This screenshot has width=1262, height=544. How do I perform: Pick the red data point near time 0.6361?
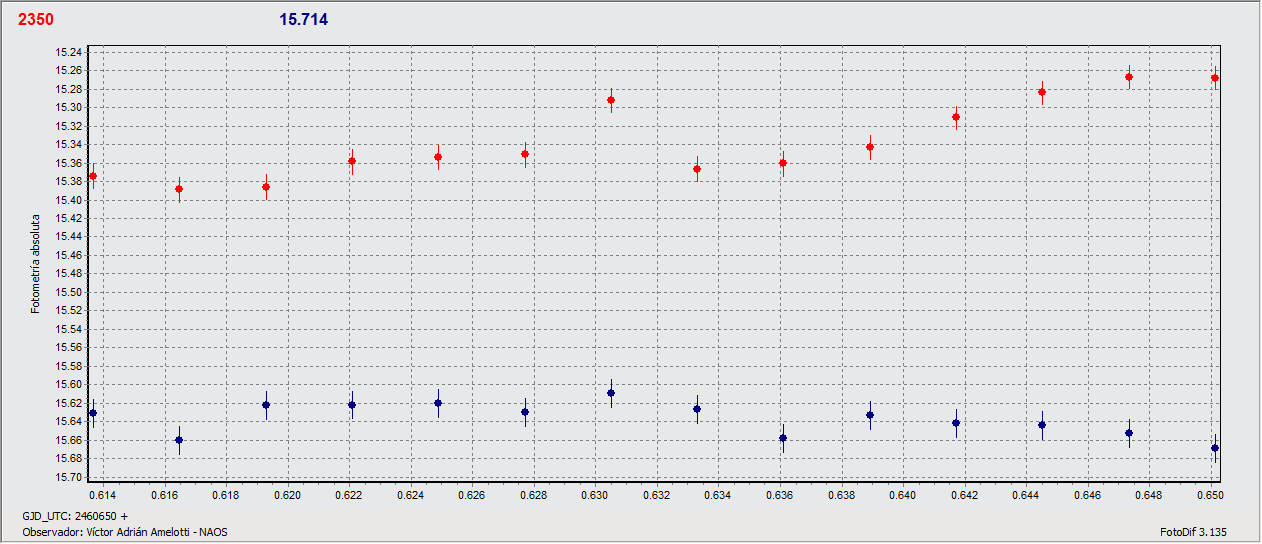(x=783, y=163)
